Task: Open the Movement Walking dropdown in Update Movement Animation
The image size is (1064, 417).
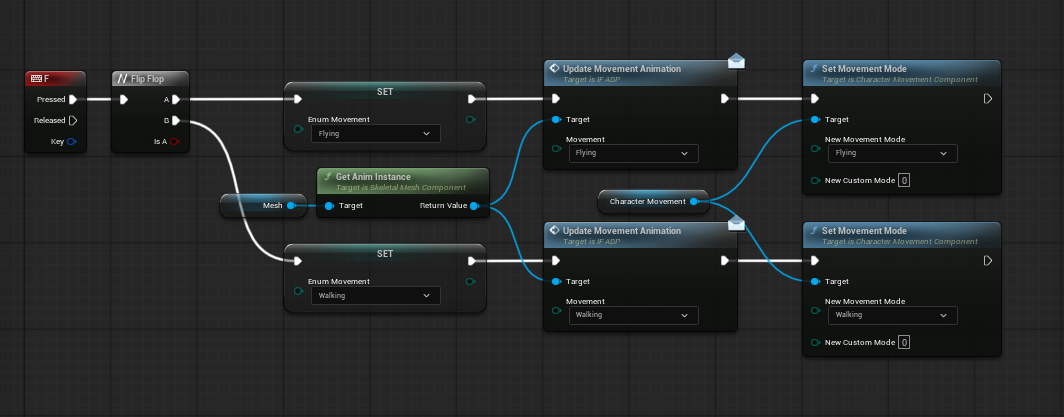Action: coord(633,315)
